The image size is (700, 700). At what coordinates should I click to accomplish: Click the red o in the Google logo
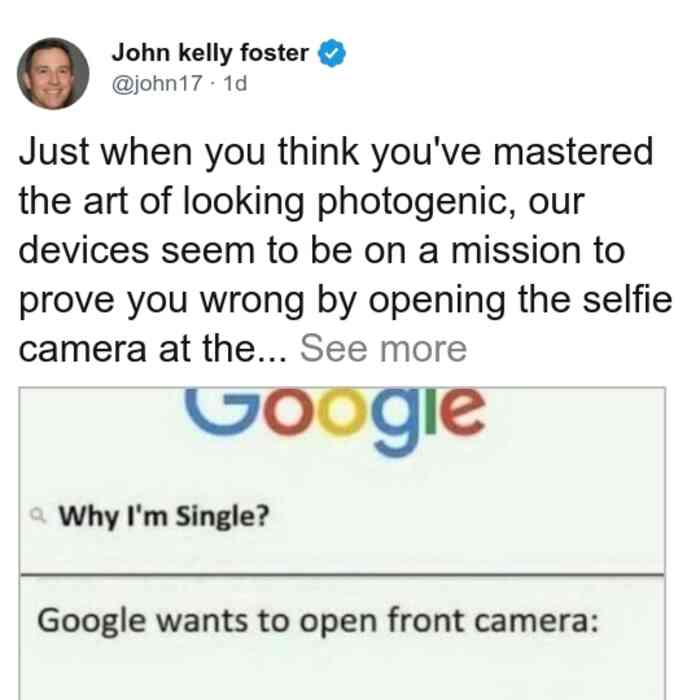tap(288, 412)
